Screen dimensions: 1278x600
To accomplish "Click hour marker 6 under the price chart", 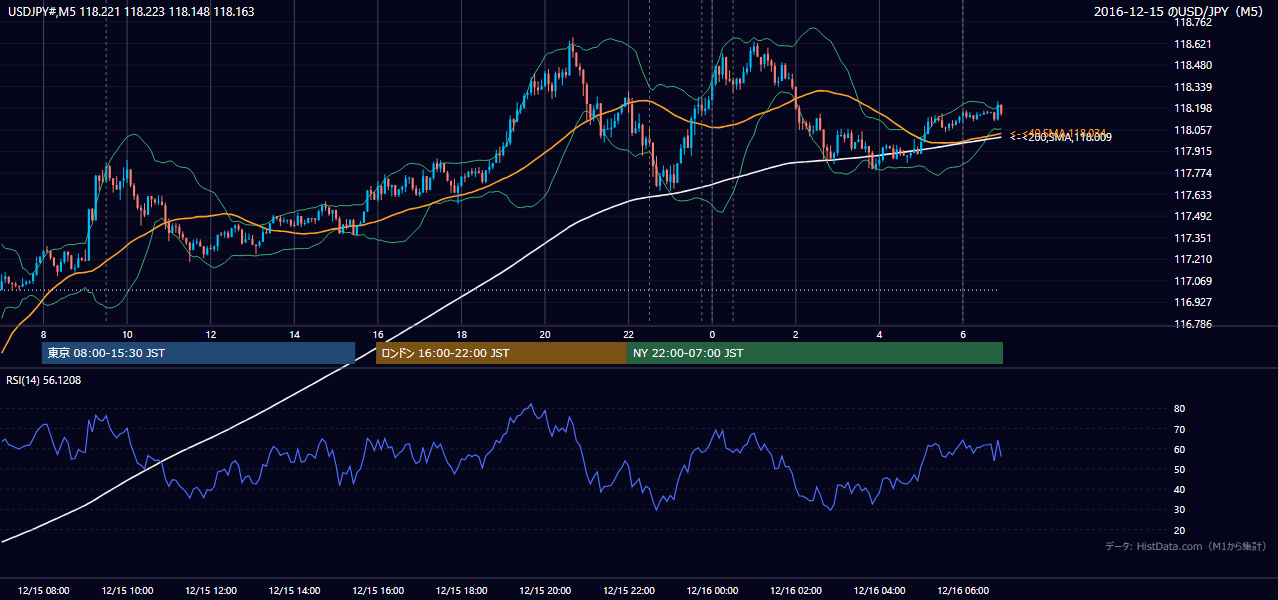I will click(x=963, y=333).
